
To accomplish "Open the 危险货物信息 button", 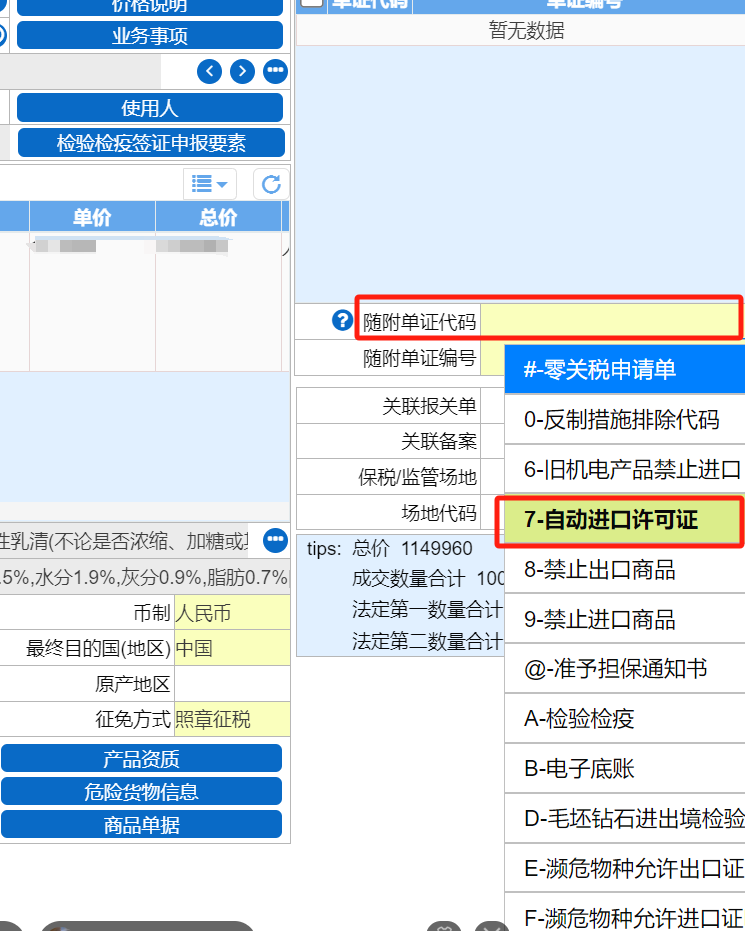I will click(141, 792).
